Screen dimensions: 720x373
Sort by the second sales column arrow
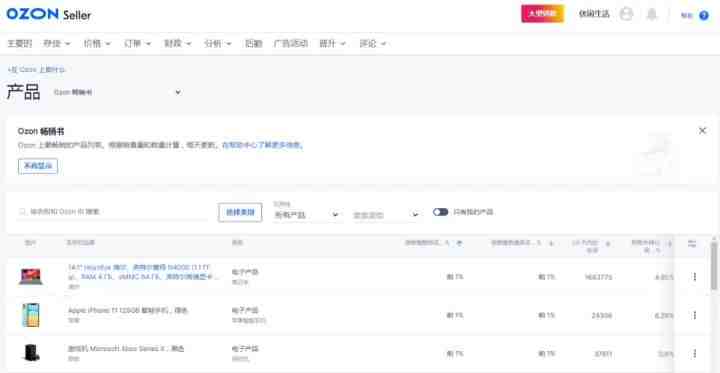click(x=551, y=243)
